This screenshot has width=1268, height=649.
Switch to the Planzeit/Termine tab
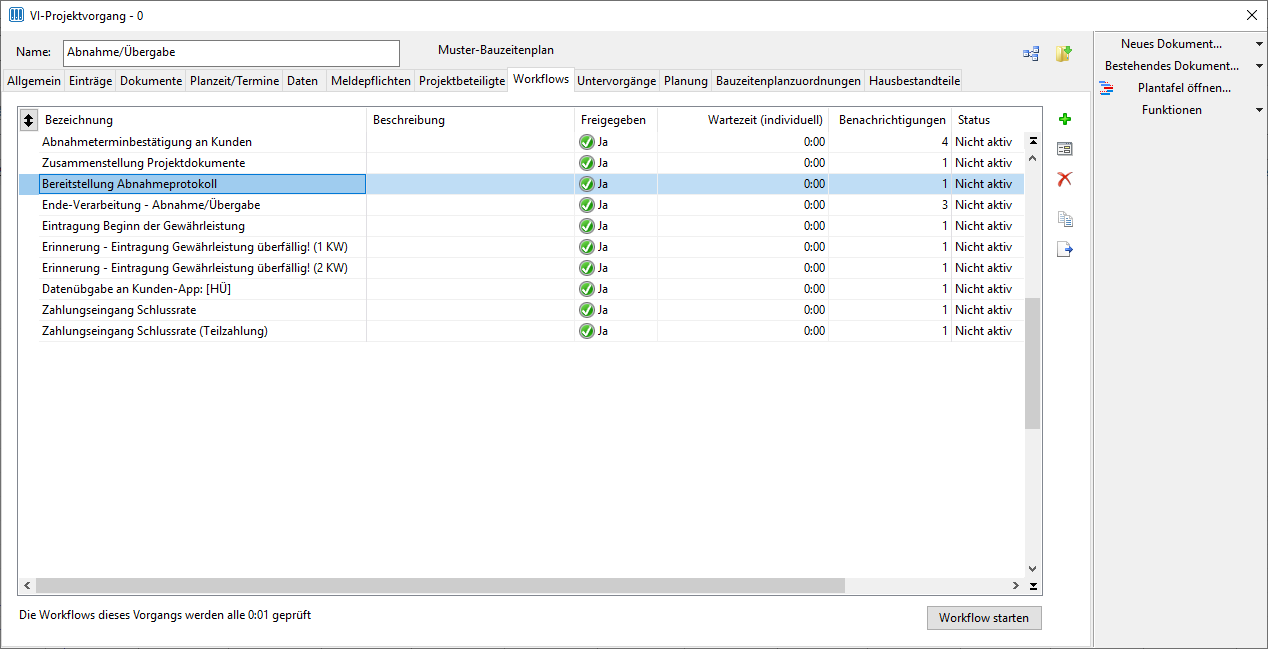coord(235,81)
